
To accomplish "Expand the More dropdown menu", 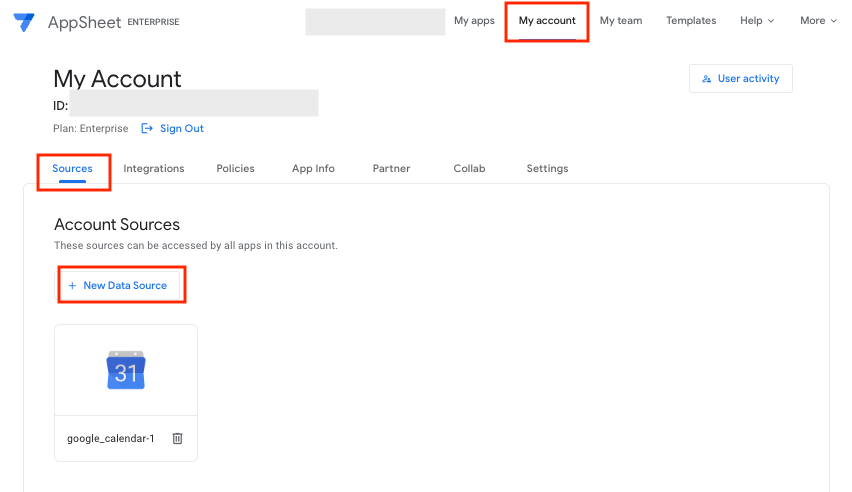I will pos(818,21).
